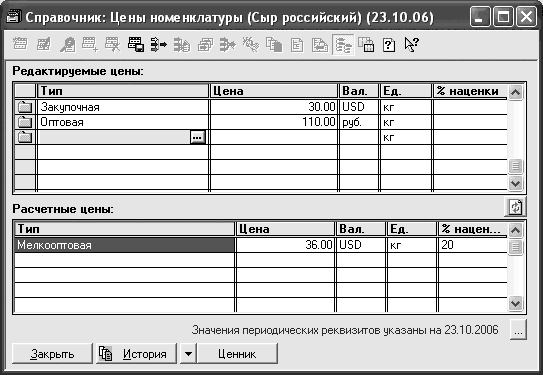Viewport: 543px width, 375px height.
Task: Click the merging arrows toolbar icon
Action: pyautogui.click(x=228, y=45)
